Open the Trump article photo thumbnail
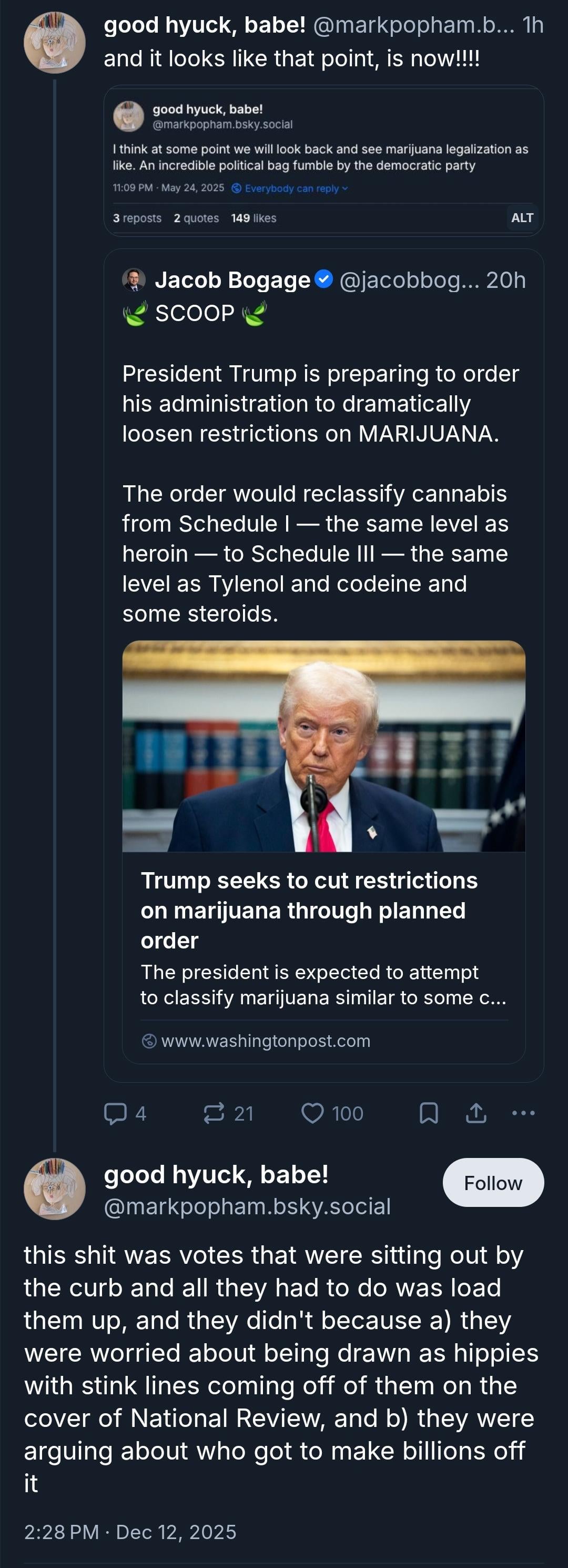 click(323, 746)
